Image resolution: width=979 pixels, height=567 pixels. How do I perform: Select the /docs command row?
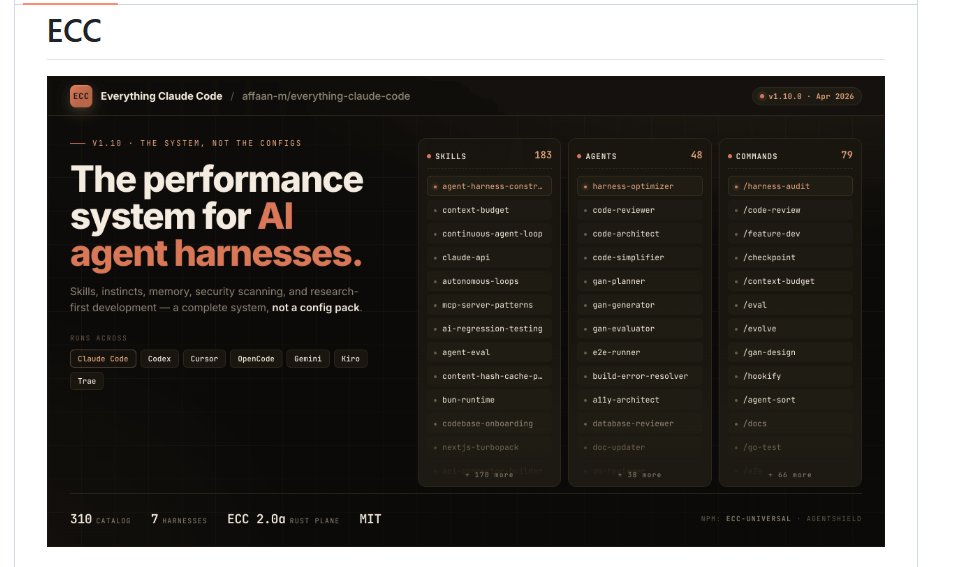pos(790,423)
